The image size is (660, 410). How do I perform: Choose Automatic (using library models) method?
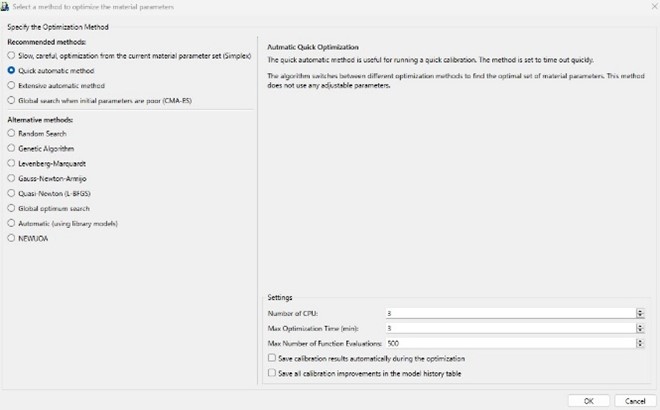(x=11, y=223)
